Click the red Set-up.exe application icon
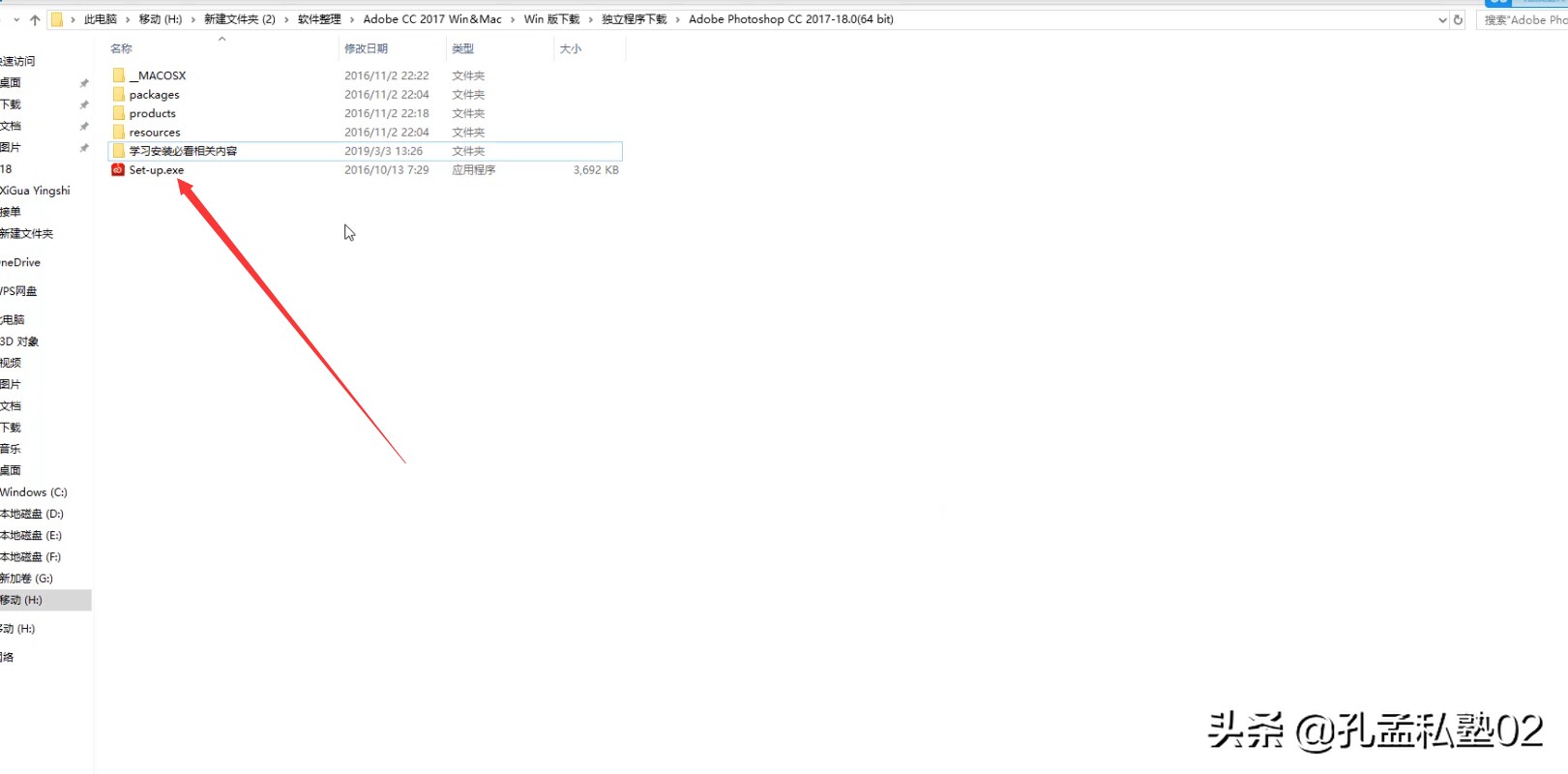Image resolution: width=1568 pixels, height=774 pixels. point(118,170)
